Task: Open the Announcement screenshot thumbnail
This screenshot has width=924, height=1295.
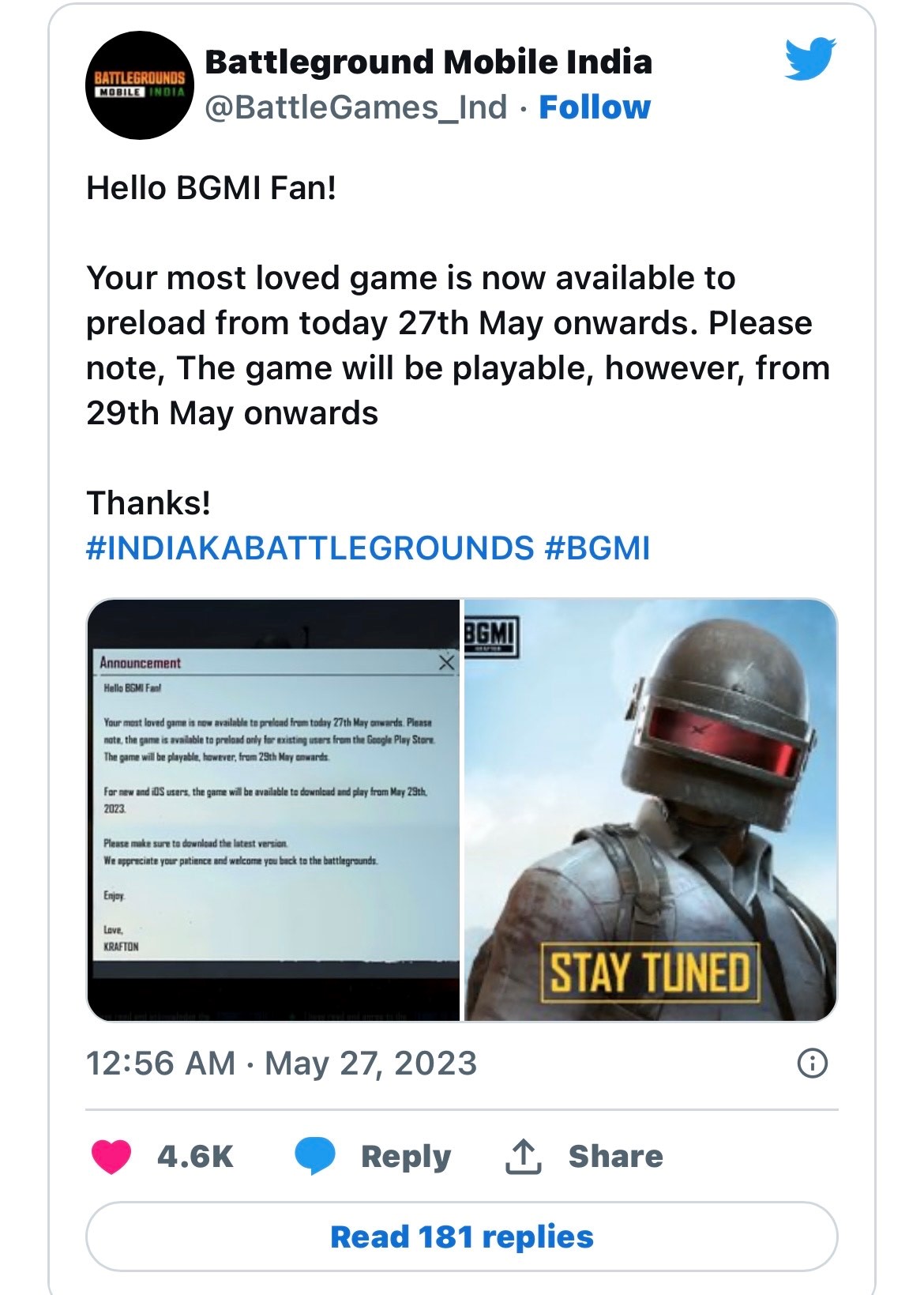Action: 273,810
